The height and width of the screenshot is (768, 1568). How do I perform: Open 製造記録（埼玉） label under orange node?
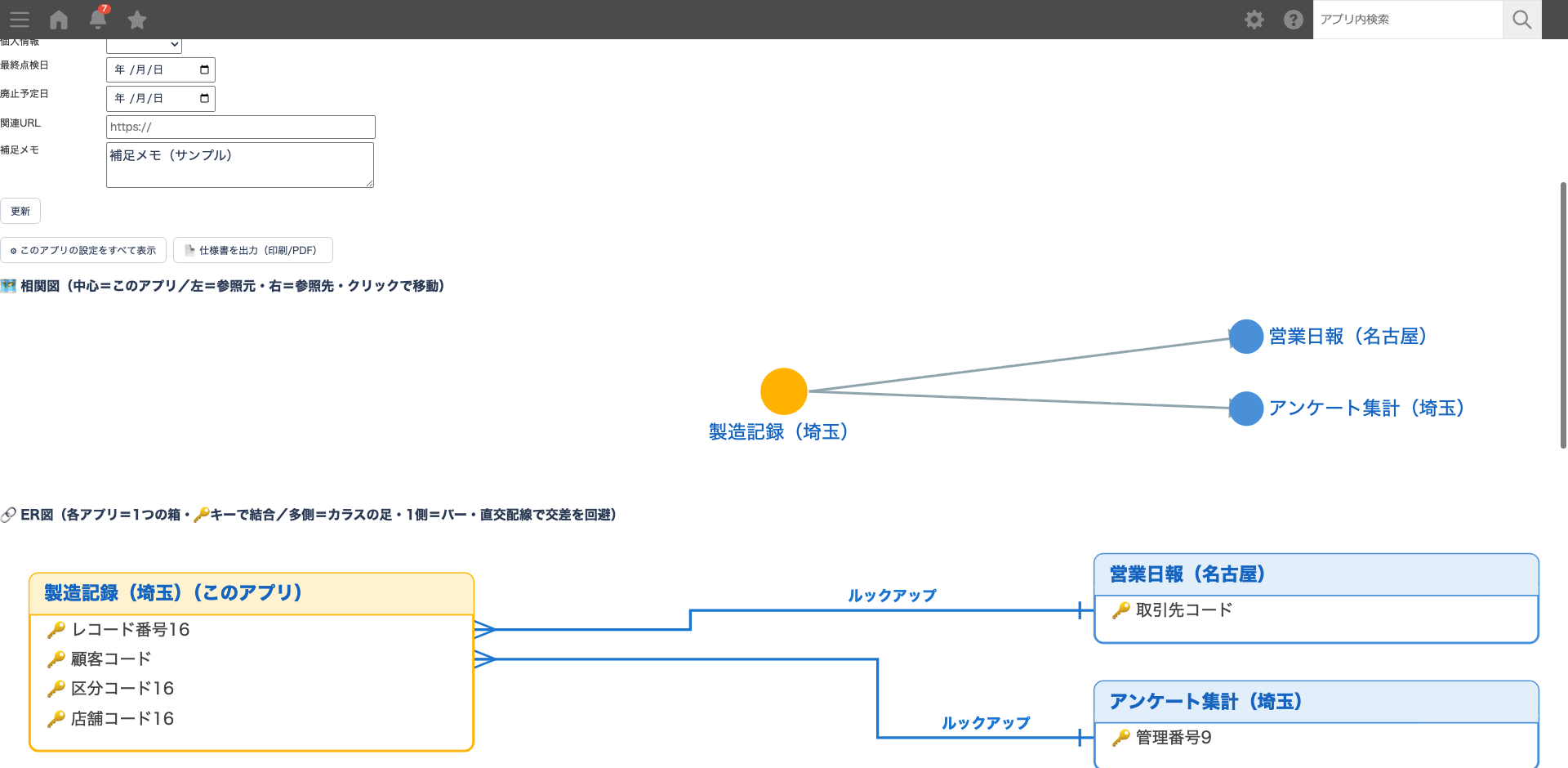(x=778, y=431)
